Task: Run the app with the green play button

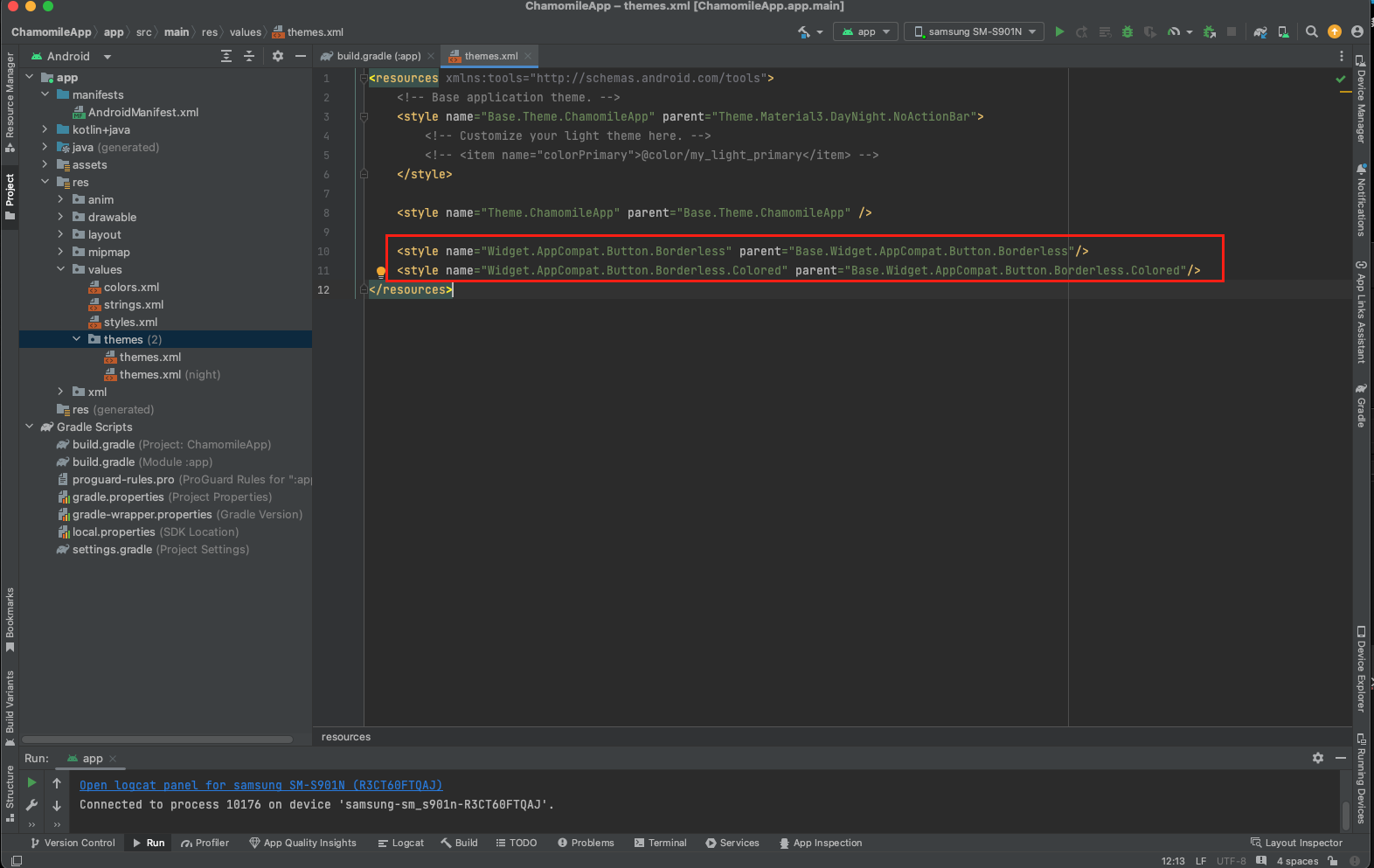Action: pos(1059,32)
